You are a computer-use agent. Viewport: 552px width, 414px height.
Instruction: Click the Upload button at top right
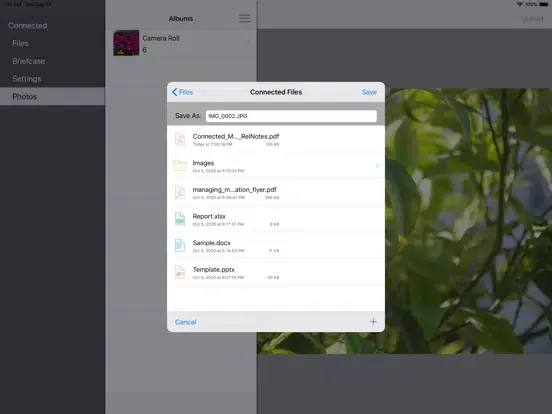point(532,18)
